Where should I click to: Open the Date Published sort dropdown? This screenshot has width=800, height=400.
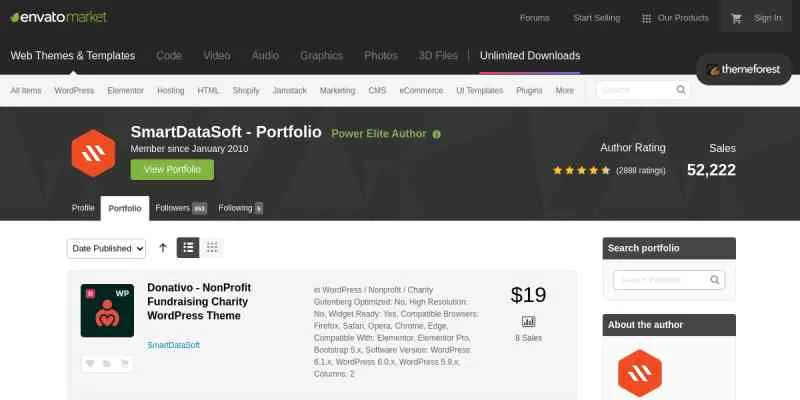pos(107,247)
